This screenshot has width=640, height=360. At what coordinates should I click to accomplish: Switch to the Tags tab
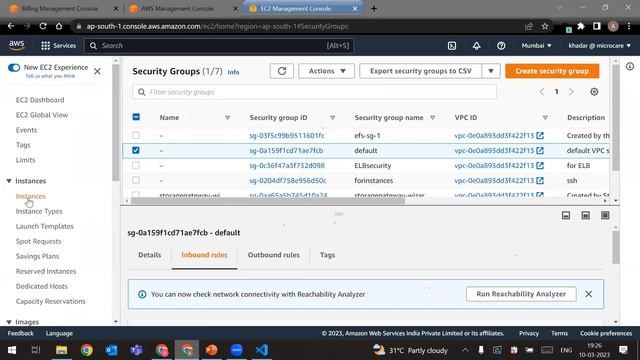327,255
